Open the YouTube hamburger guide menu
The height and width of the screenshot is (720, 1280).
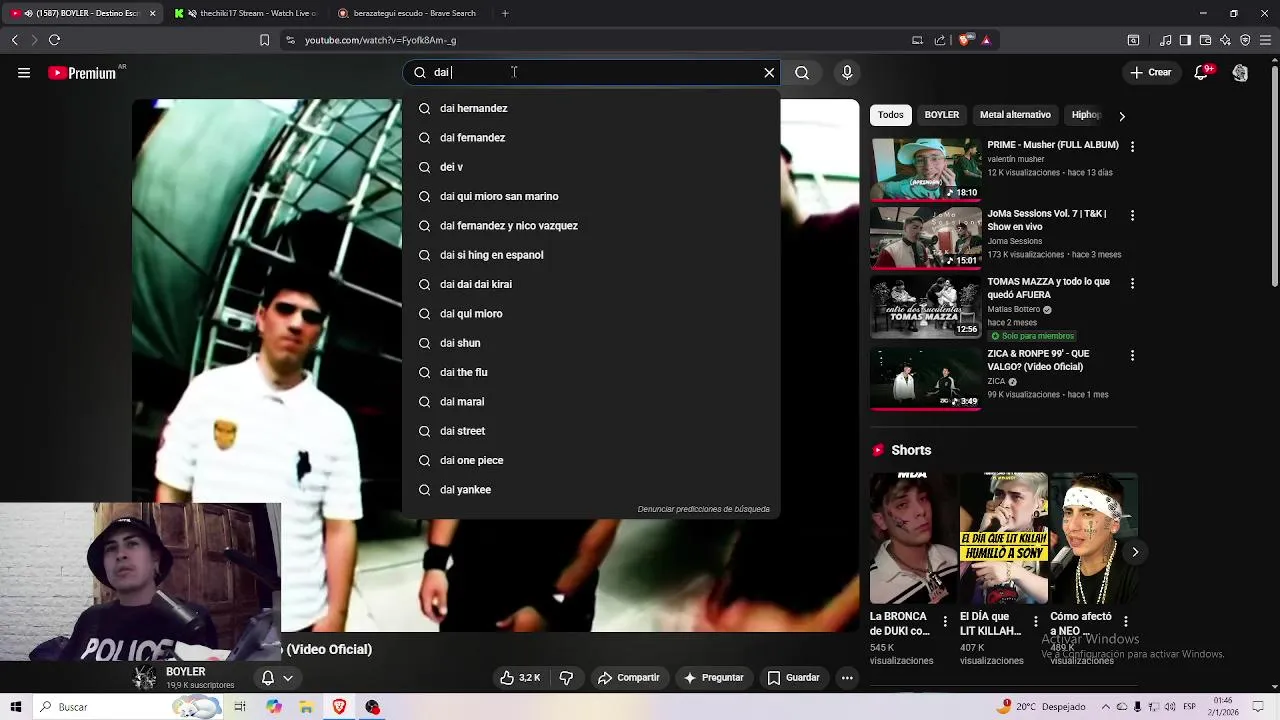[24, 72]
